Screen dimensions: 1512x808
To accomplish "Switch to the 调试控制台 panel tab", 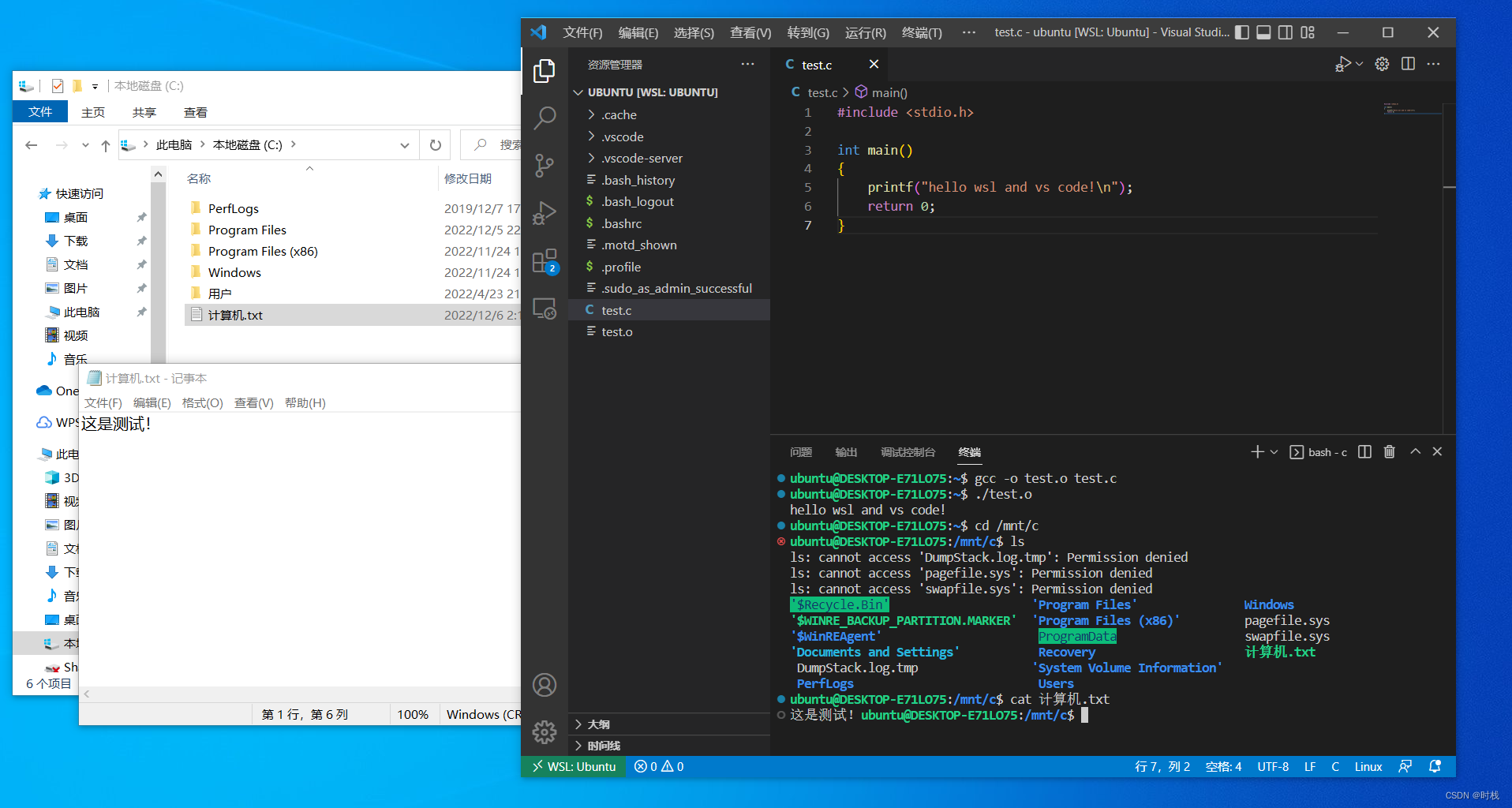I will tap(908, 452).
